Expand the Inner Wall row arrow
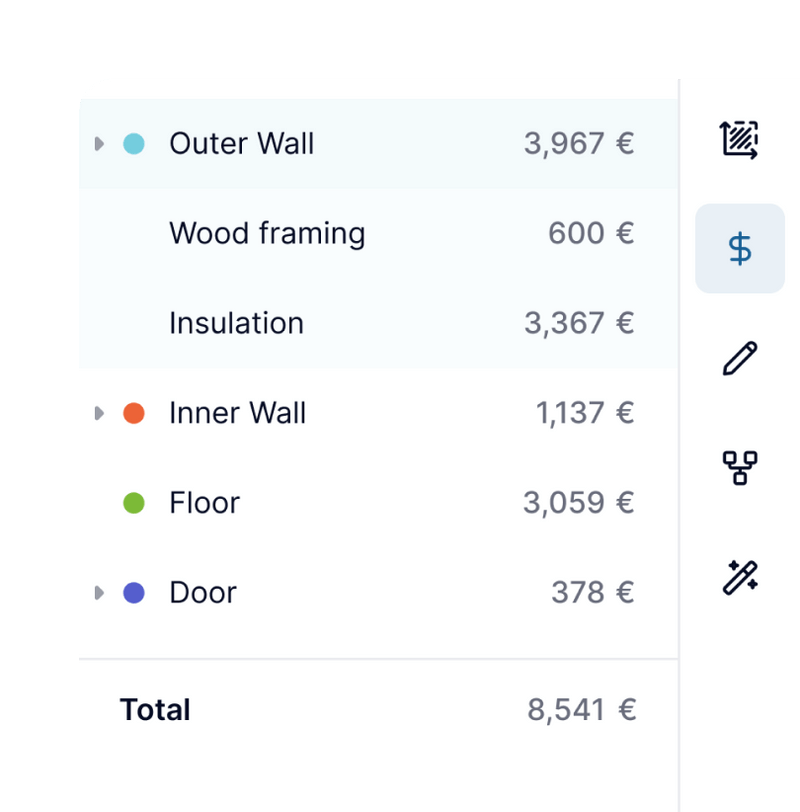800x812 pixels. tap(99, 413)
